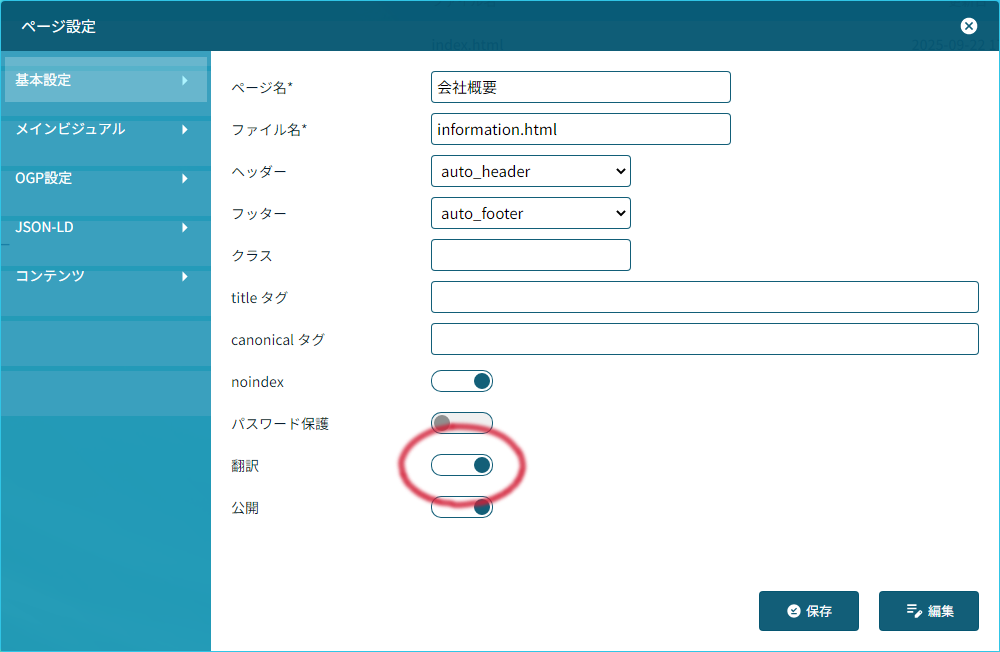Click arrow icon beside OGP設定

click(185, 179)
